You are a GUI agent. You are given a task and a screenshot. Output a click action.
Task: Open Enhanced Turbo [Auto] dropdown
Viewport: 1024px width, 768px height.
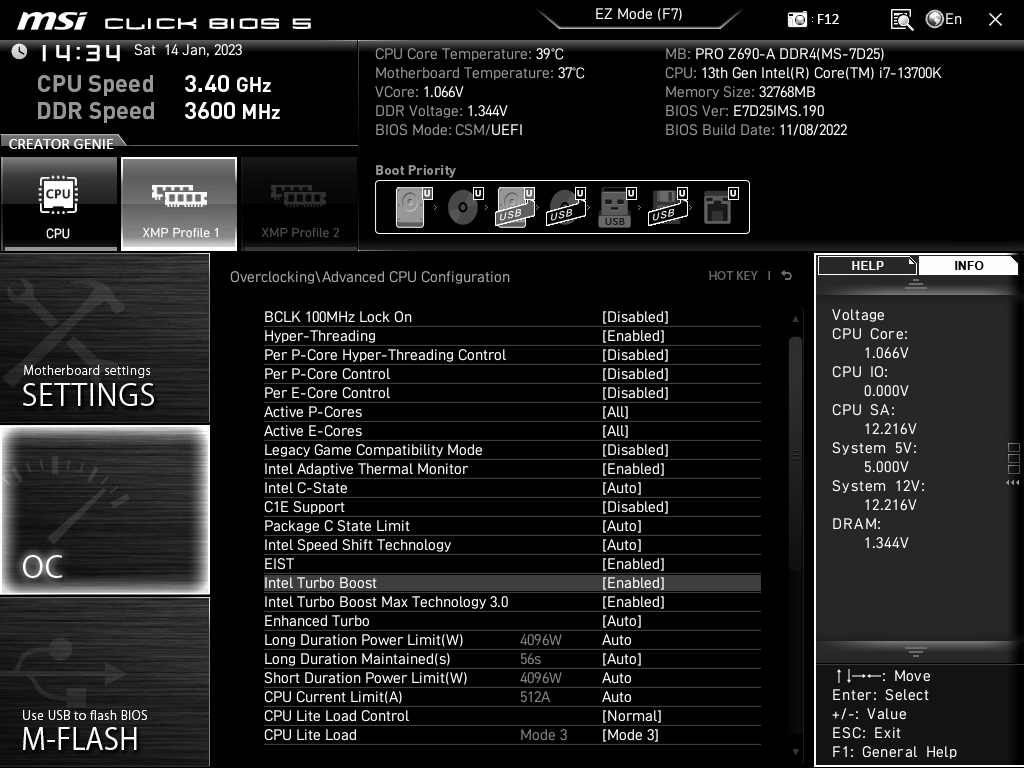point(622,621)
